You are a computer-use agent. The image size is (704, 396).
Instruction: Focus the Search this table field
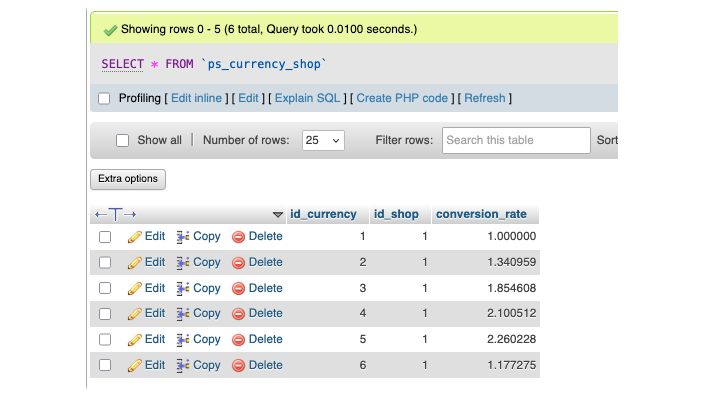click(516, 141)
